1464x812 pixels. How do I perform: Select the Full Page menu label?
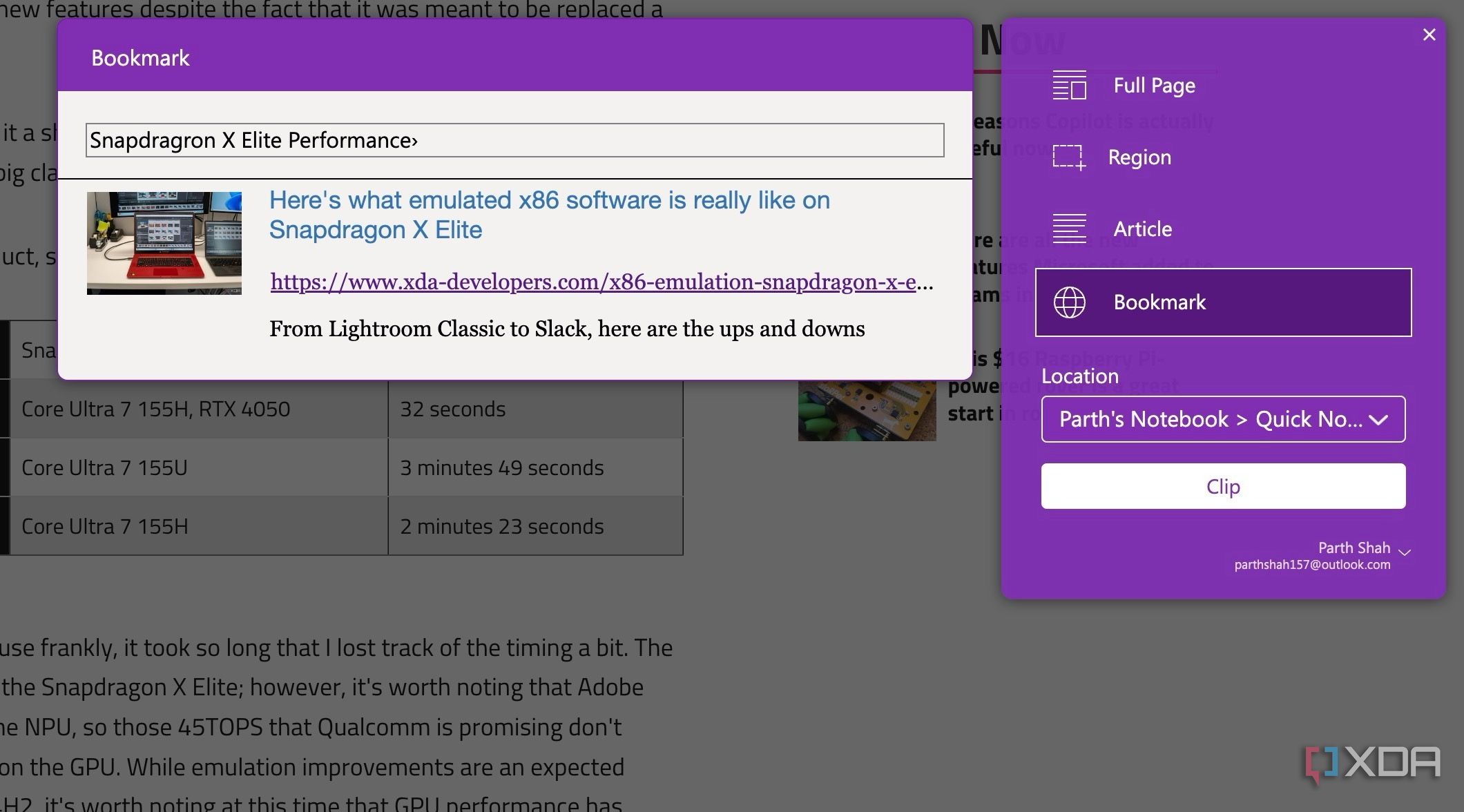click(1154, 86)
